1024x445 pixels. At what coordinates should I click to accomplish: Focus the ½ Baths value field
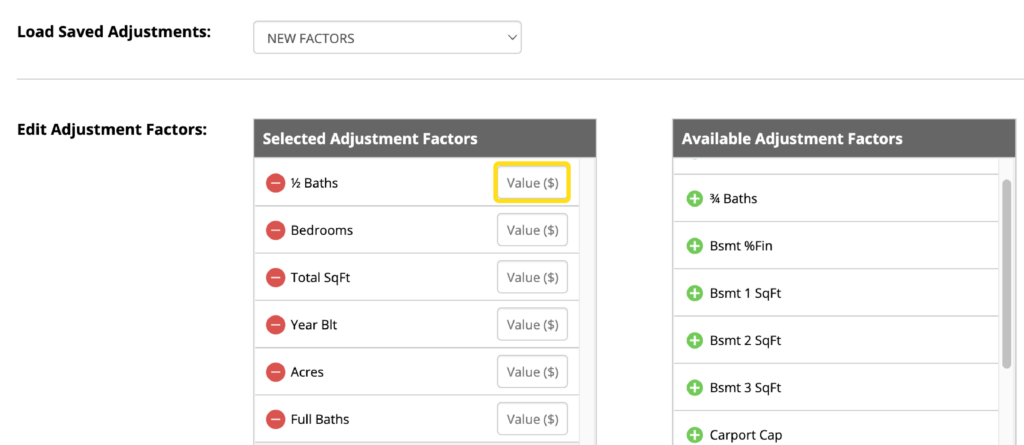[x=532, y=183]
